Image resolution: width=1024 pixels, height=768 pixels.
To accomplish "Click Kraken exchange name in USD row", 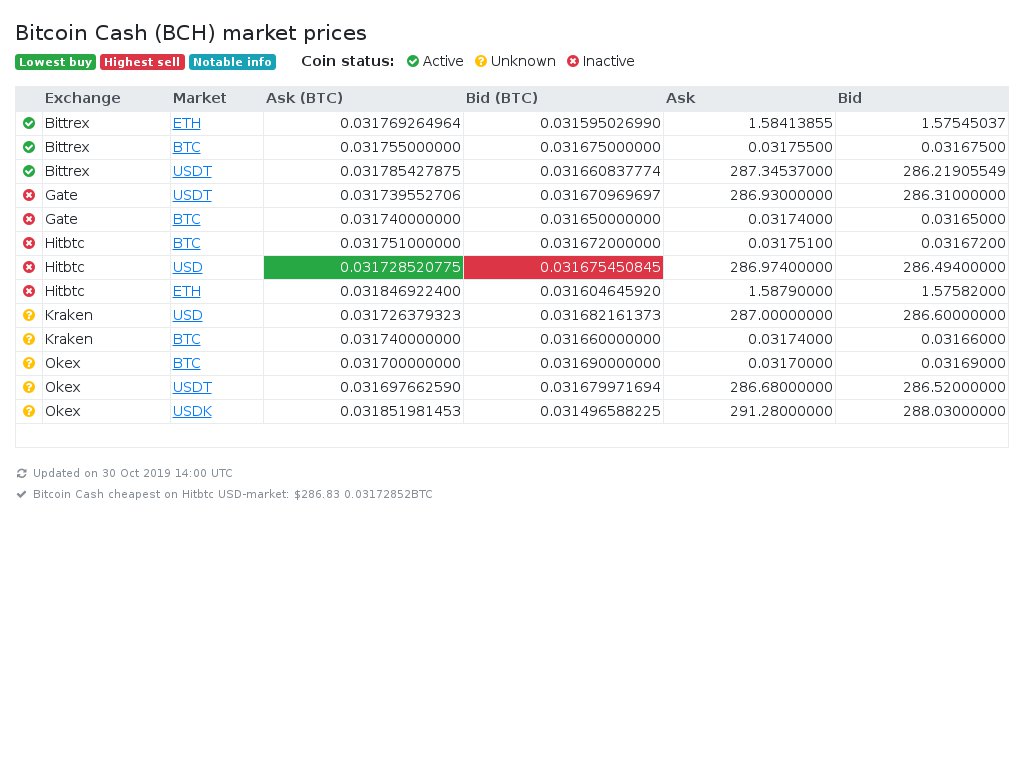I will pyautogui.click(x=69, y=315).
